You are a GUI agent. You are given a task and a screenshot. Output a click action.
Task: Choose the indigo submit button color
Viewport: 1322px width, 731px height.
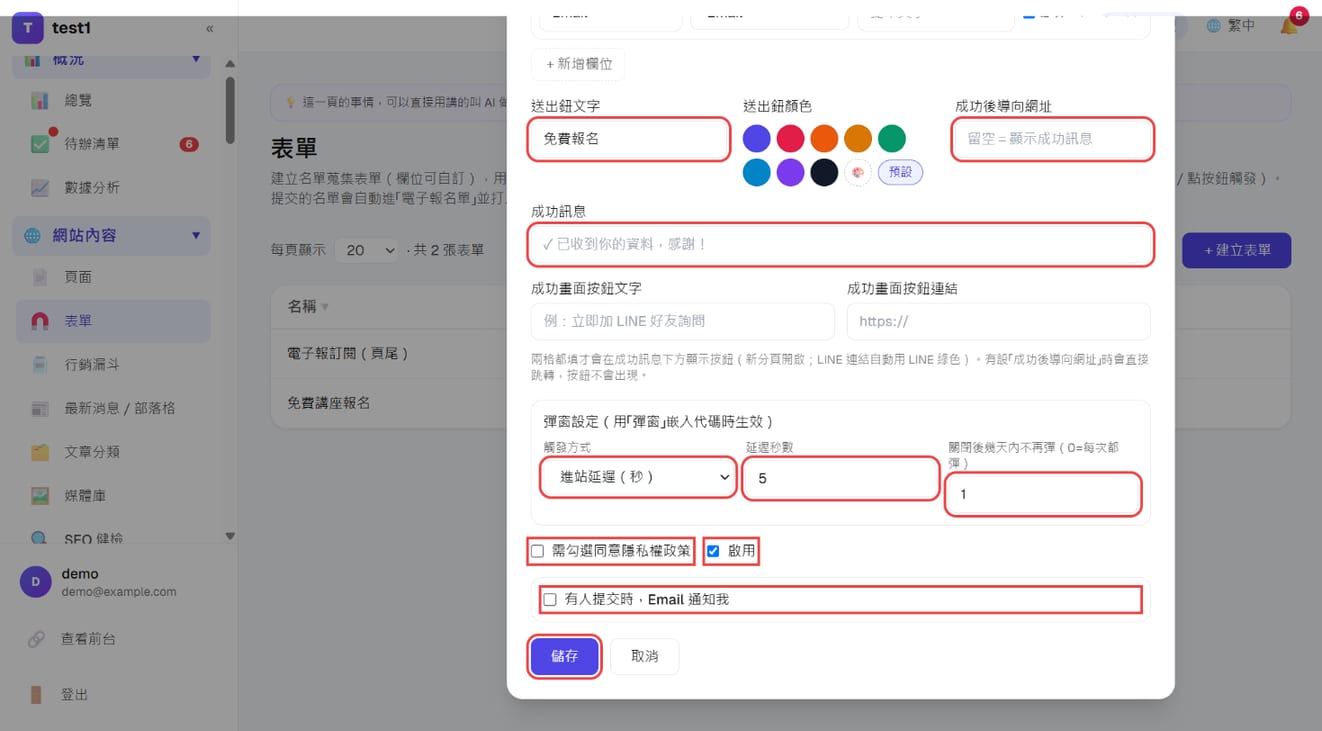pyautogui.click(x=757, y=138)
